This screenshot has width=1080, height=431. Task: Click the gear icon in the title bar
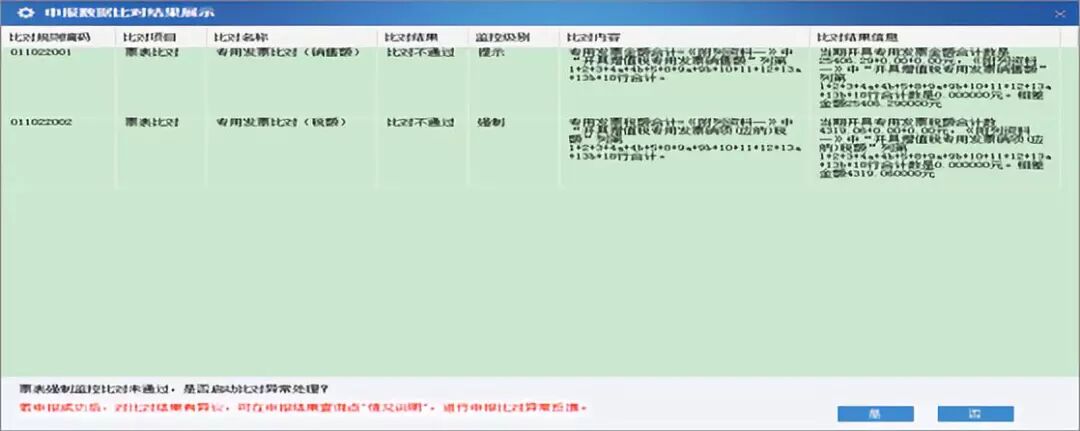click(28, 12)
